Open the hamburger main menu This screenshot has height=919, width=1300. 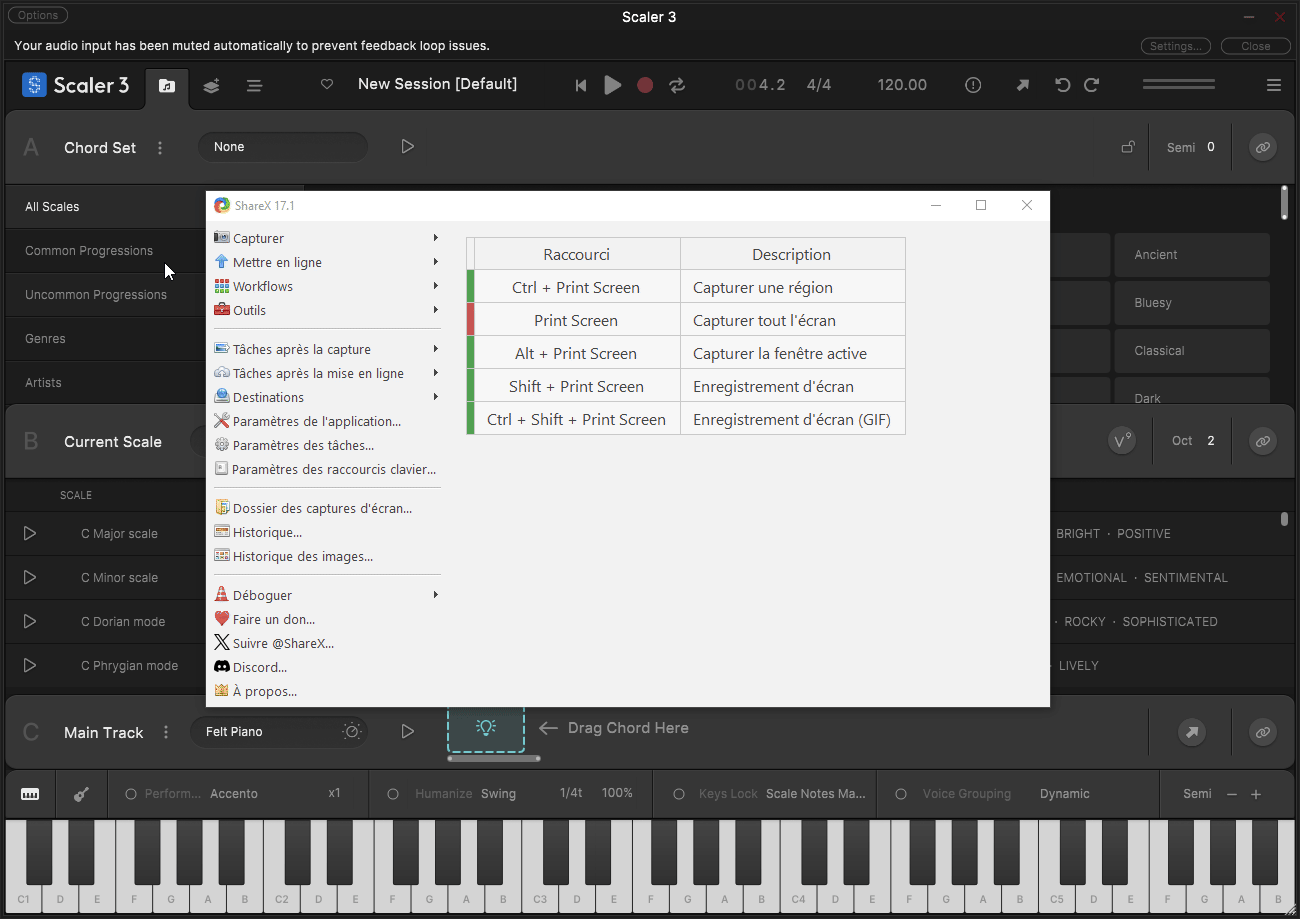coord(1274,86)
